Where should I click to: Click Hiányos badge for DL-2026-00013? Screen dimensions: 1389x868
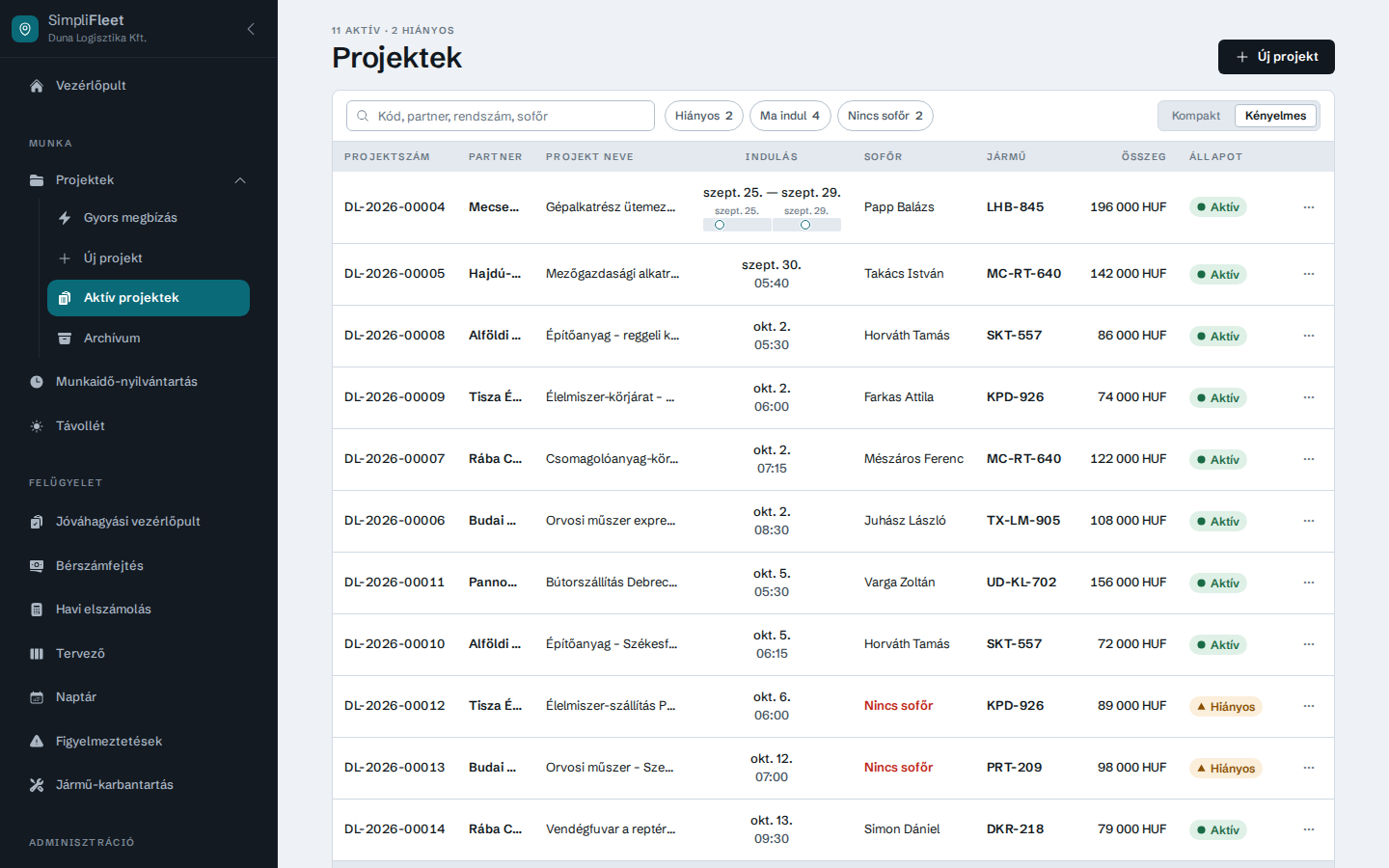point(1225,769)
